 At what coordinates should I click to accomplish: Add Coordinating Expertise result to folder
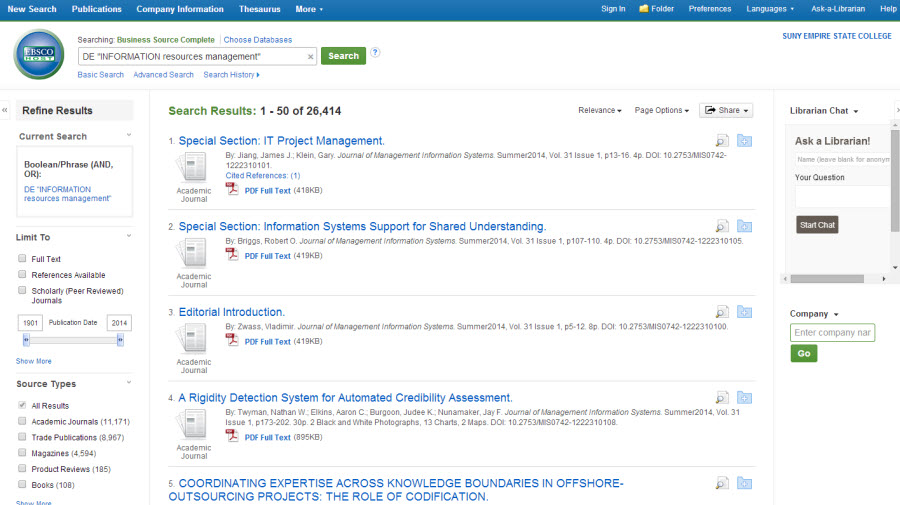(744, 483)
